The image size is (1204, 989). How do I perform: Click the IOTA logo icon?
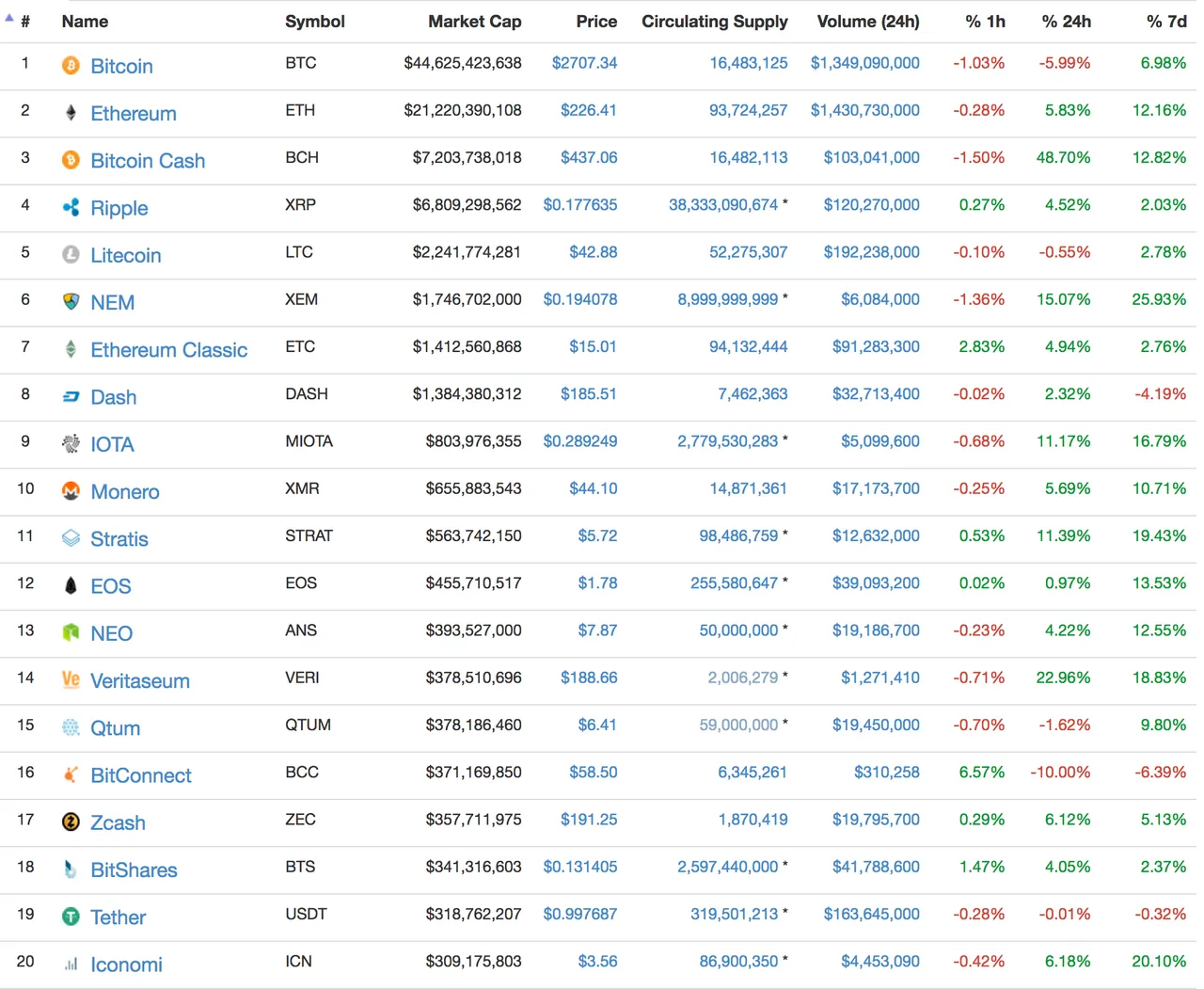point(71,443)
